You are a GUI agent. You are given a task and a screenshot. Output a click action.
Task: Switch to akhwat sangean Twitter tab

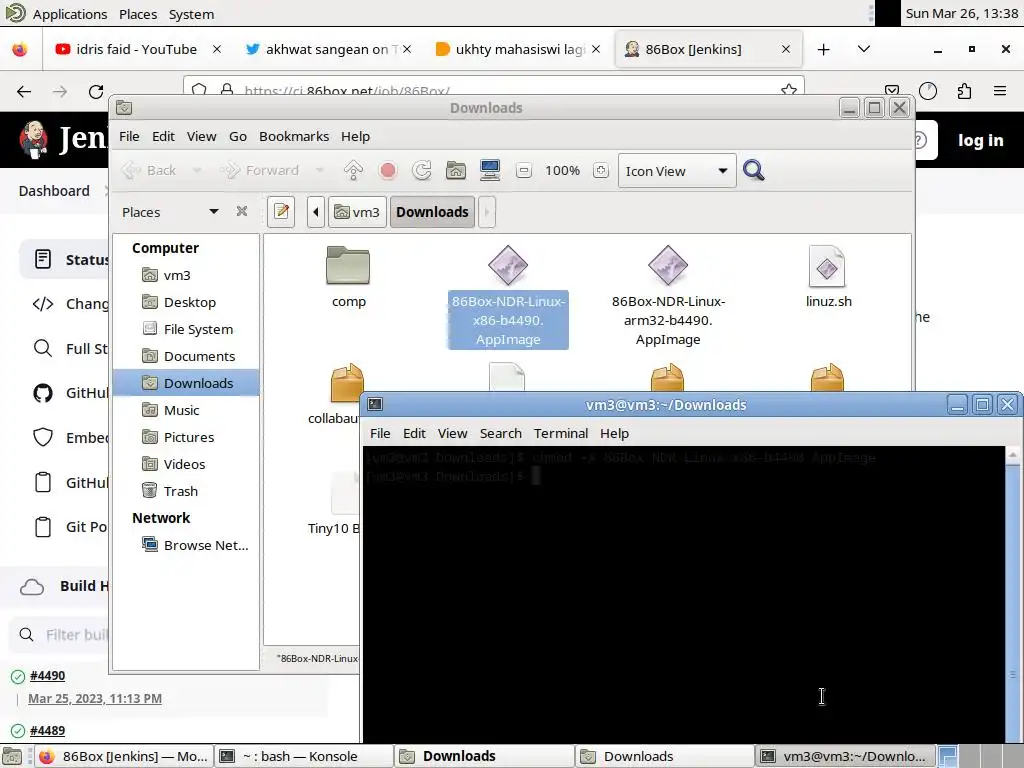327,49
